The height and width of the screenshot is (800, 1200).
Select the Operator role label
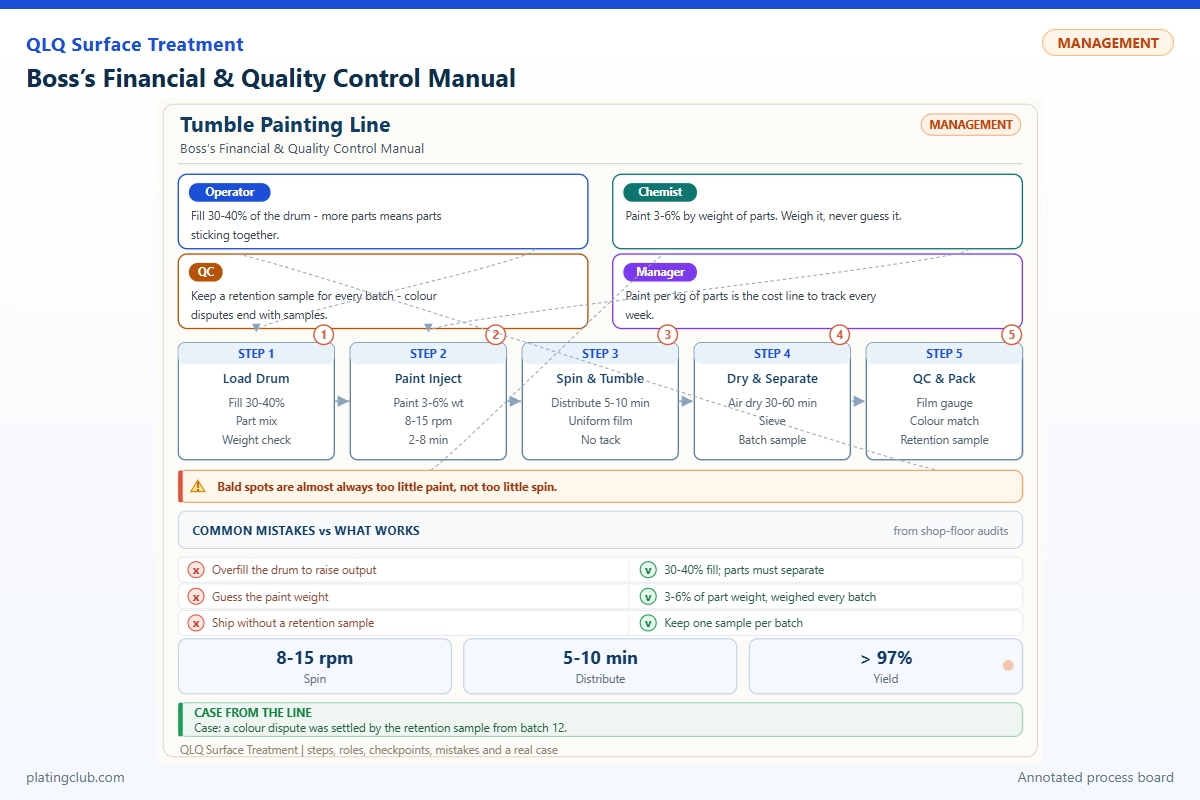click(x=230, y=192)
